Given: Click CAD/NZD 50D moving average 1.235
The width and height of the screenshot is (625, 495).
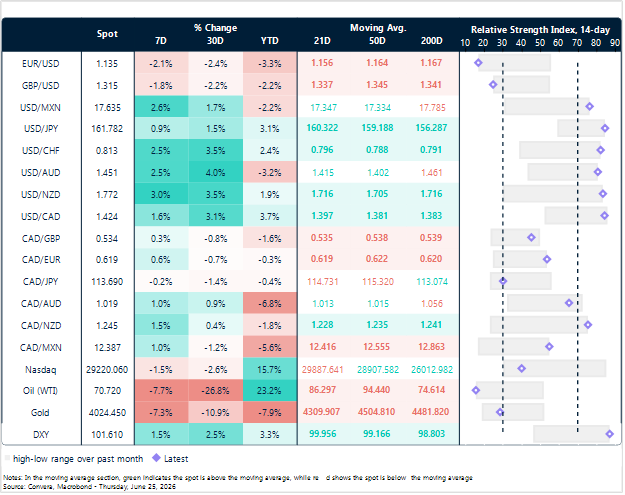Looking at the screenshot, I should [377, 325].
